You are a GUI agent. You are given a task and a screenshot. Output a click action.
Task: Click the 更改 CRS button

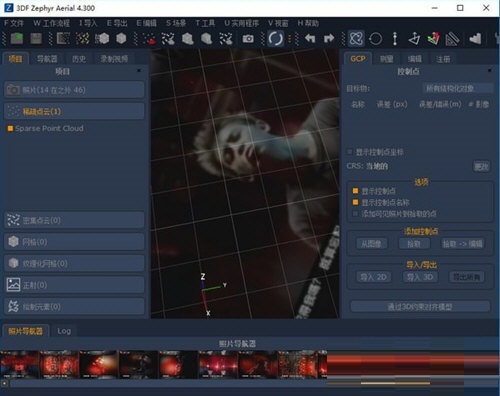[x=482, y=166]
